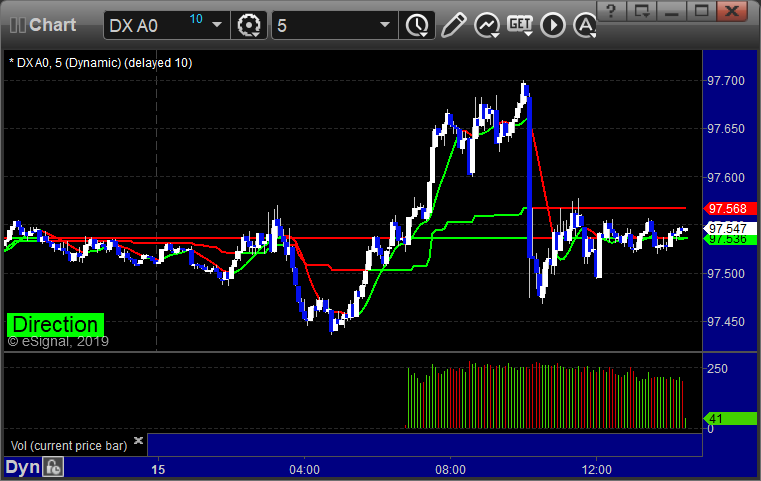Click the green Direction label
Screen dimensions: 761x481
[55, 325]
